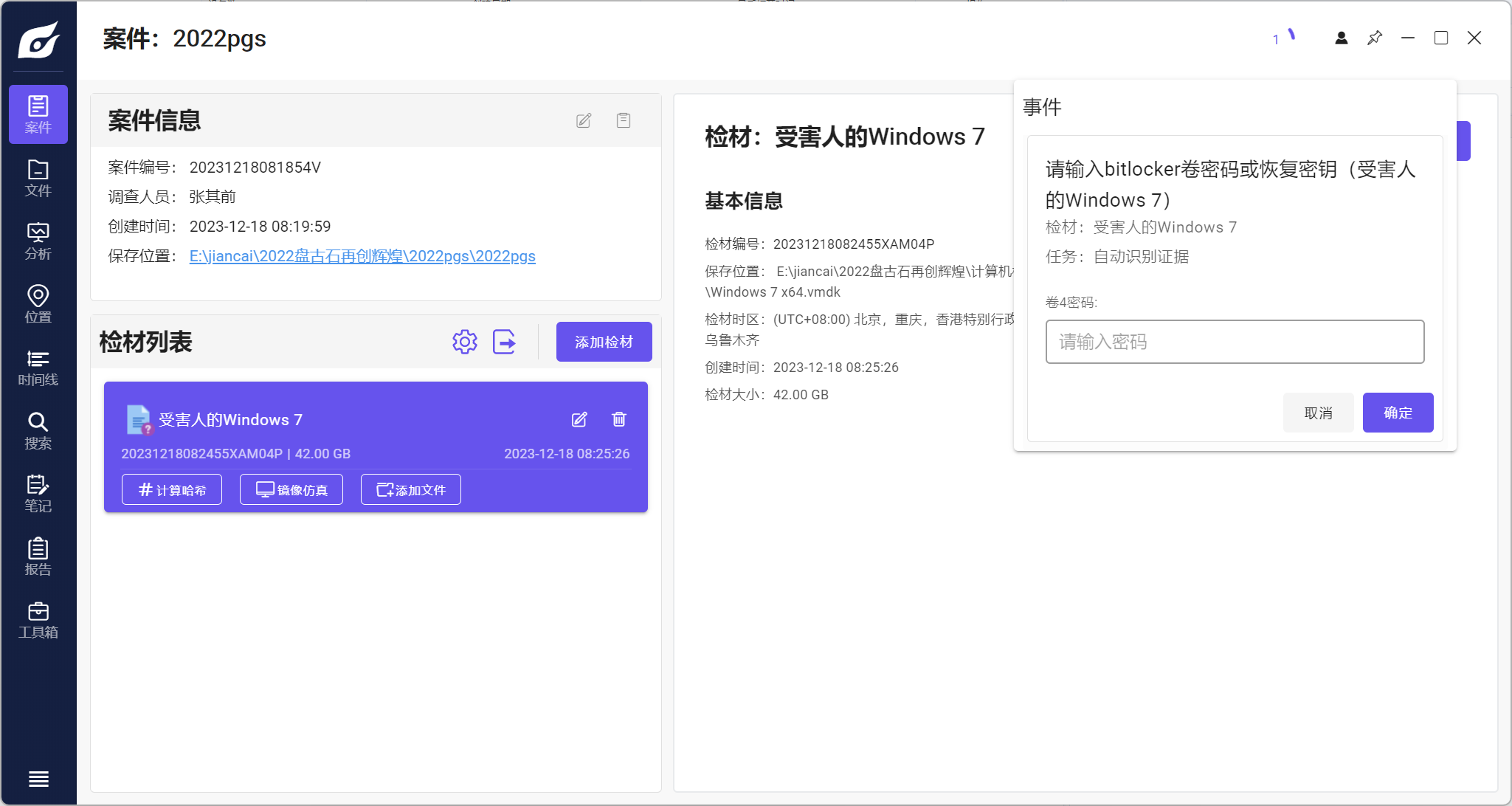Focus the 卷4密码 password input field
The image size is (1512, 806).
coord(1235,342)
